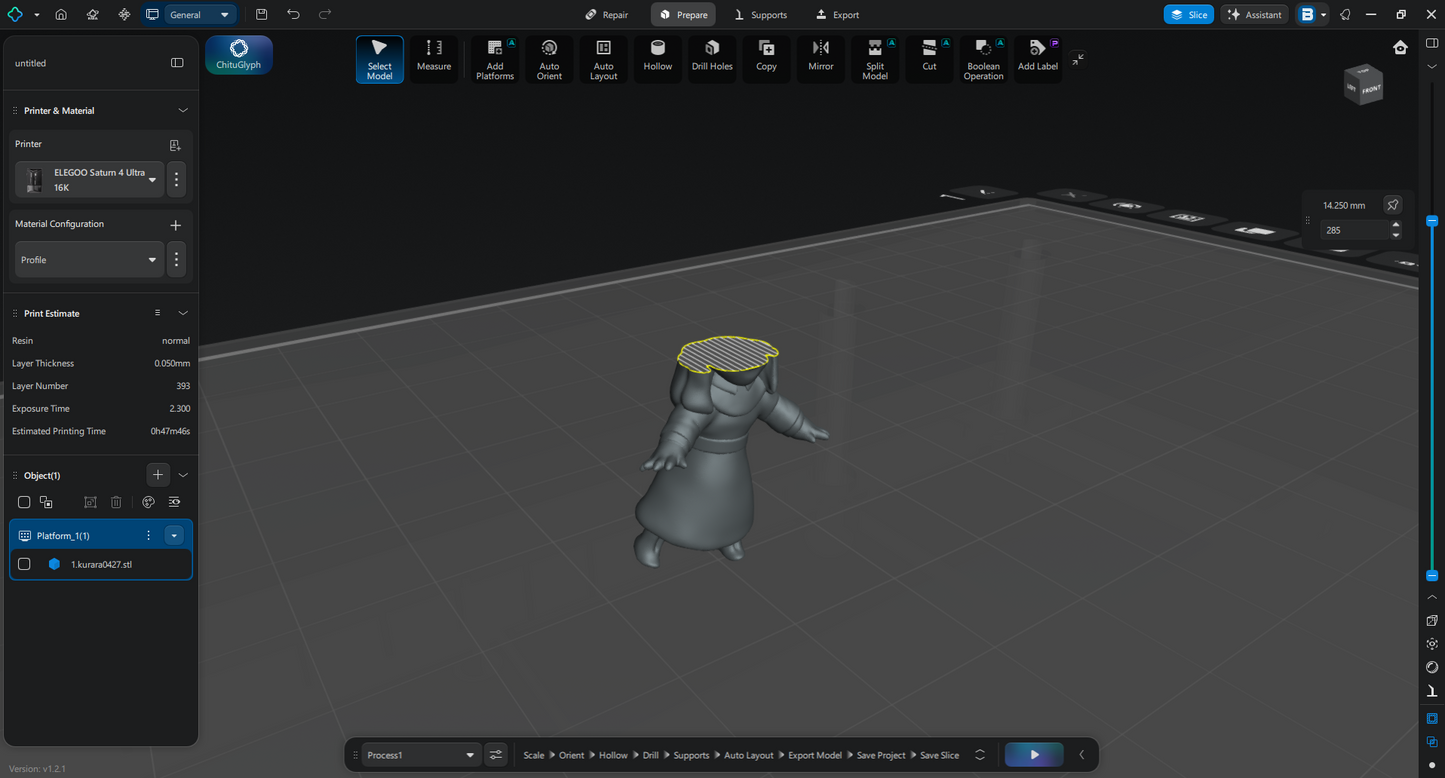The image size is (1445, 778).
Task: Run Auto Orient on the model
Action: pyautogui.click(x=549, y=60)
